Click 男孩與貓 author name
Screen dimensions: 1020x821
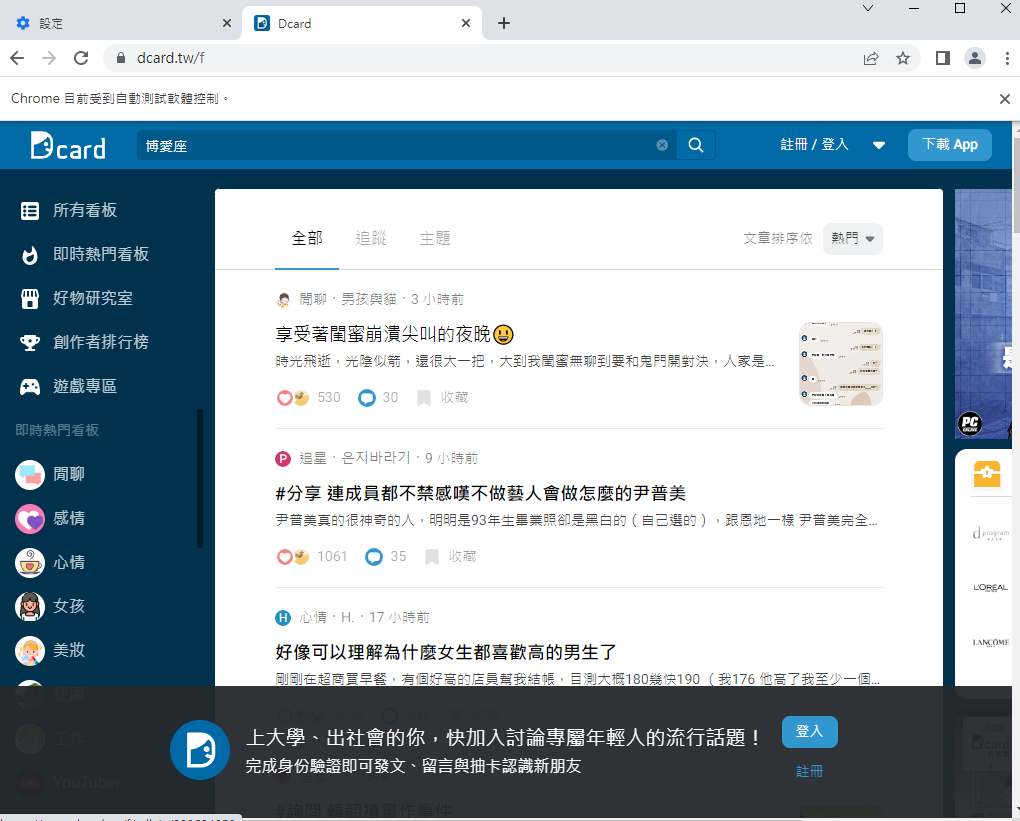(369, 299)
